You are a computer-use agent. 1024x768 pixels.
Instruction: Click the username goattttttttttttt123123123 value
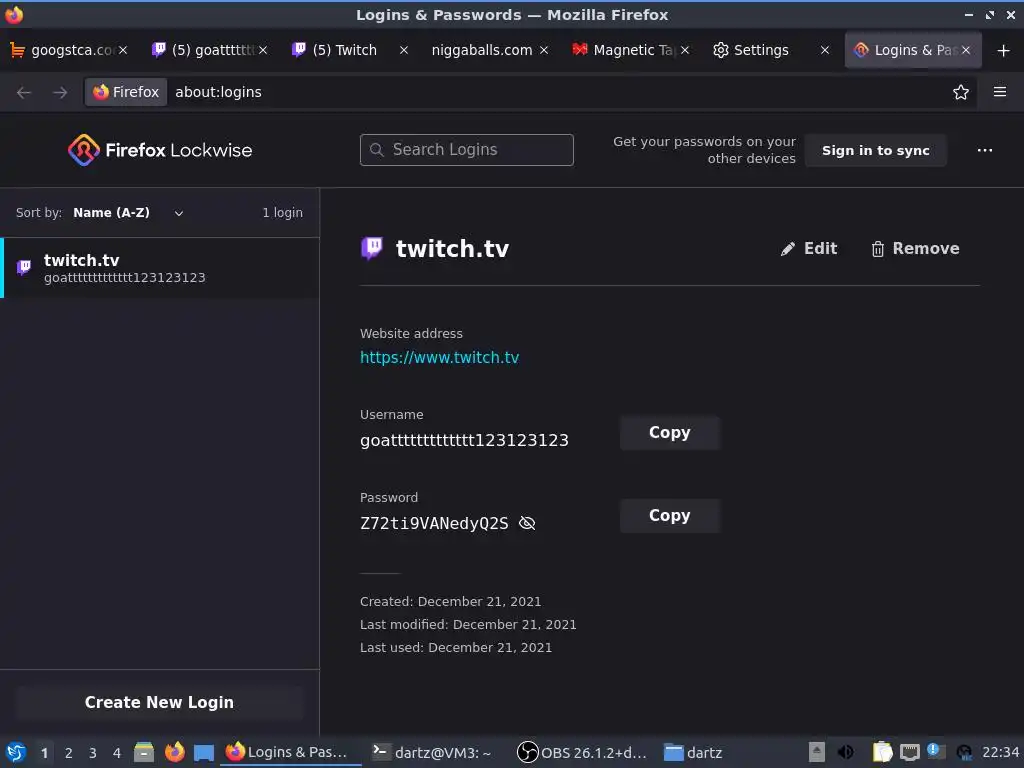464,440
